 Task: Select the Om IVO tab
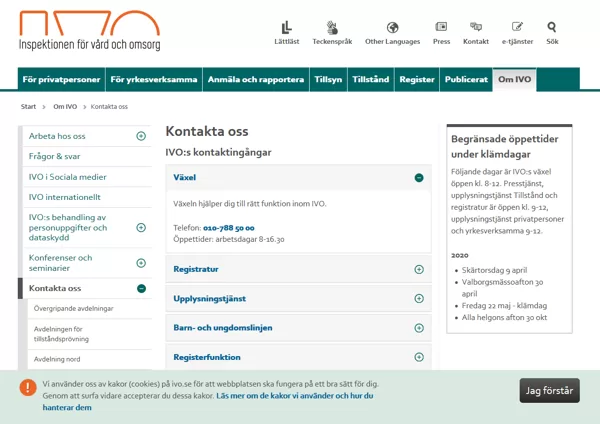tap(514, 80)
